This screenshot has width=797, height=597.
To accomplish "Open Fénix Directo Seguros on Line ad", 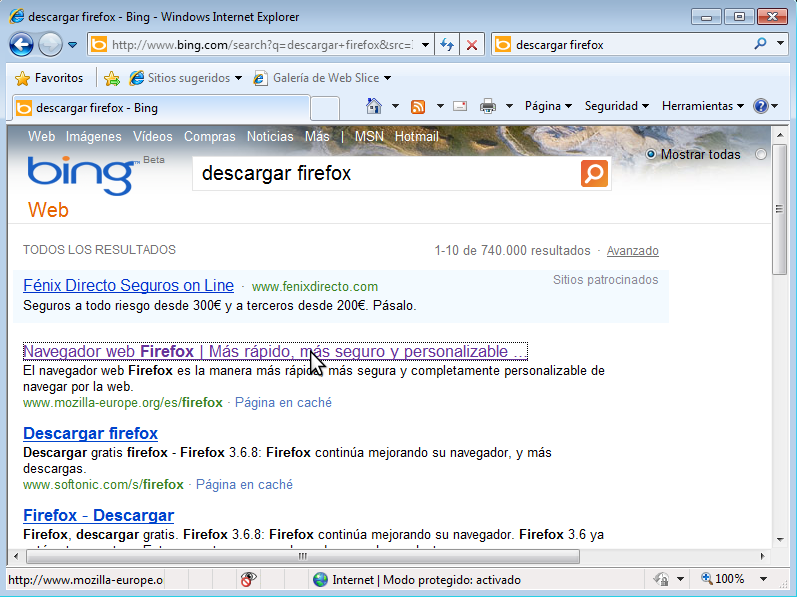I will click(129, 285).
